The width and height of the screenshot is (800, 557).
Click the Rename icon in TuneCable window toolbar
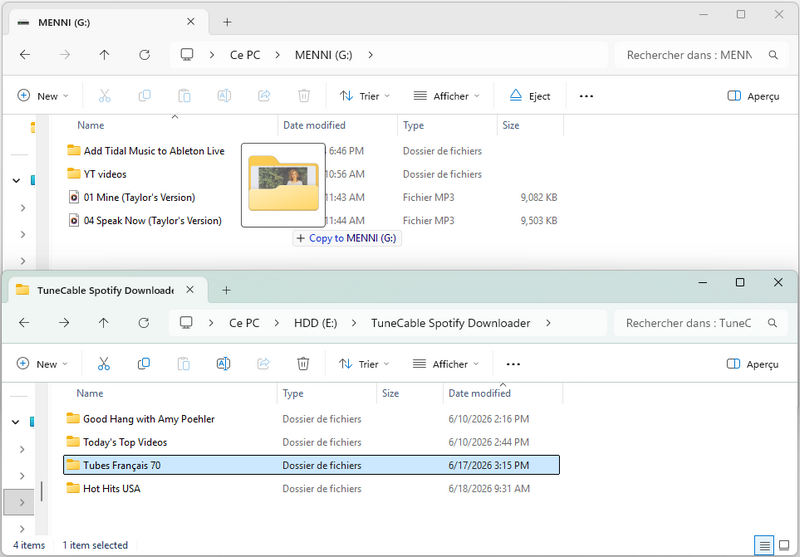223,364
